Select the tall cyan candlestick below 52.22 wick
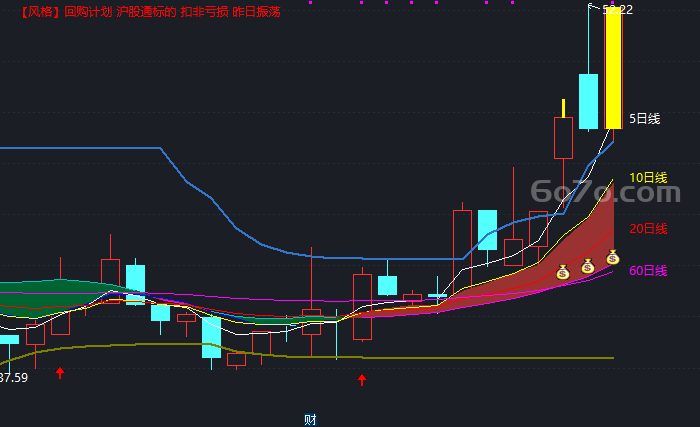The image size is (700, 427). click(588, 101)
